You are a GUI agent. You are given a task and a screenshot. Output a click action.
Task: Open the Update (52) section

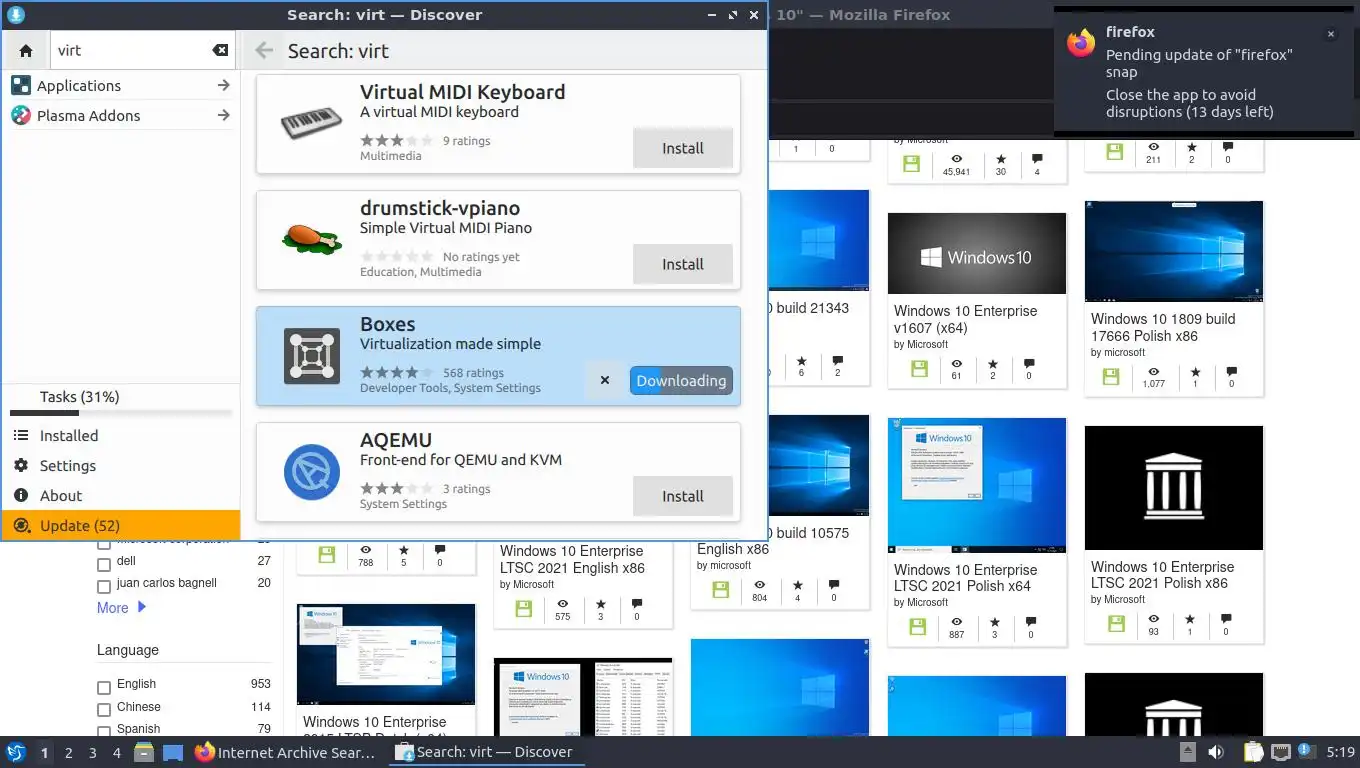tap(121, 526)
